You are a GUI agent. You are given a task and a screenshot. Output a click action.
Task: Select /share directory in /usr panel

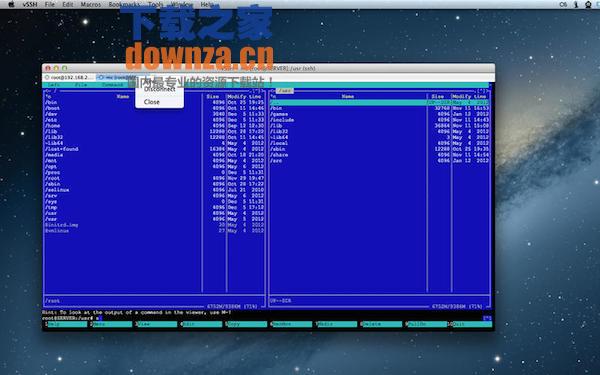coord(379,155)
